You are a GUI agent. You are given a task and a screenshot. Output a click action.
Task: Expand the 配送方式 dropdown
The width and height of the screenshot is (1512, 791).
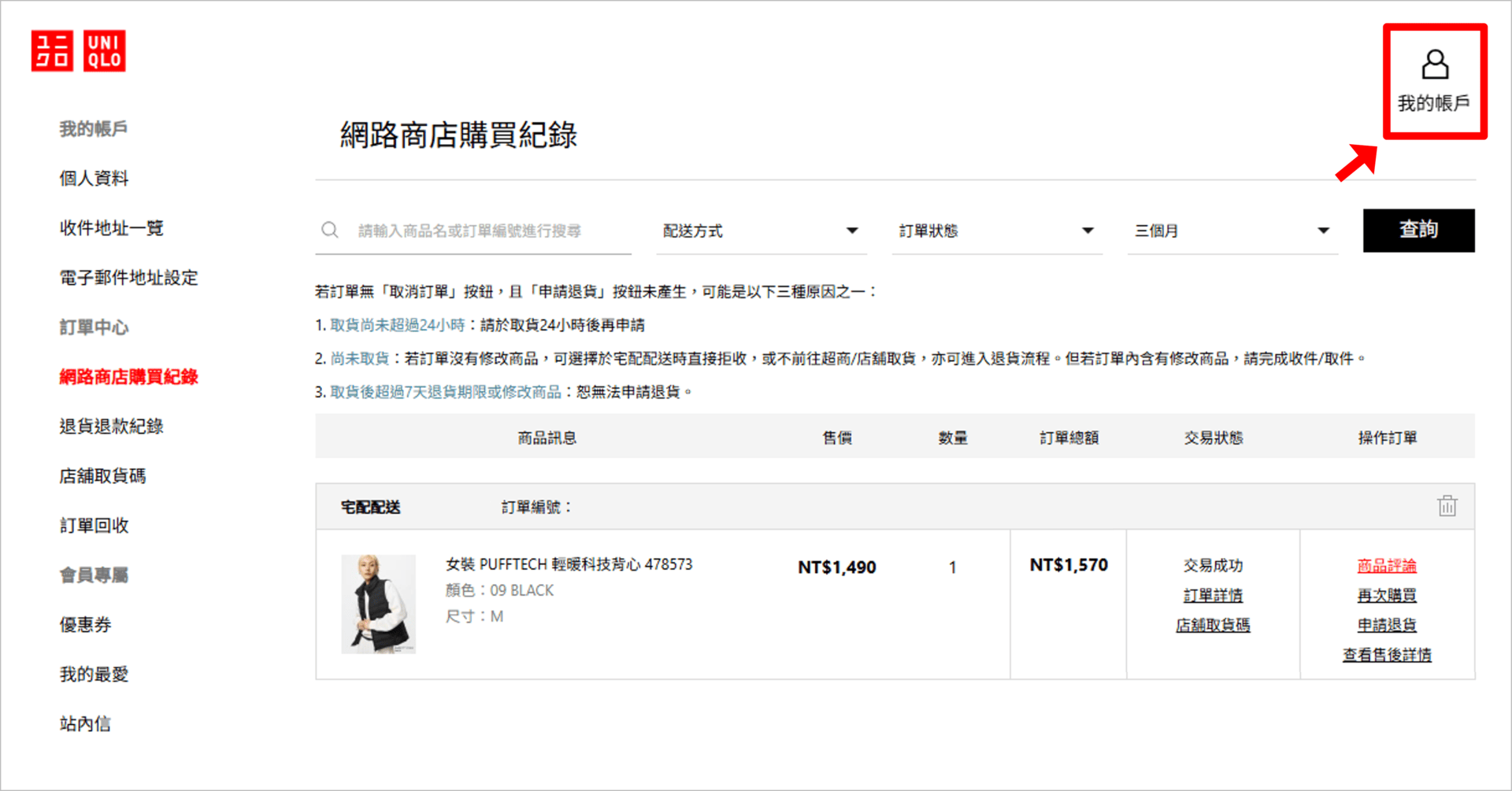tap(761, 231)
